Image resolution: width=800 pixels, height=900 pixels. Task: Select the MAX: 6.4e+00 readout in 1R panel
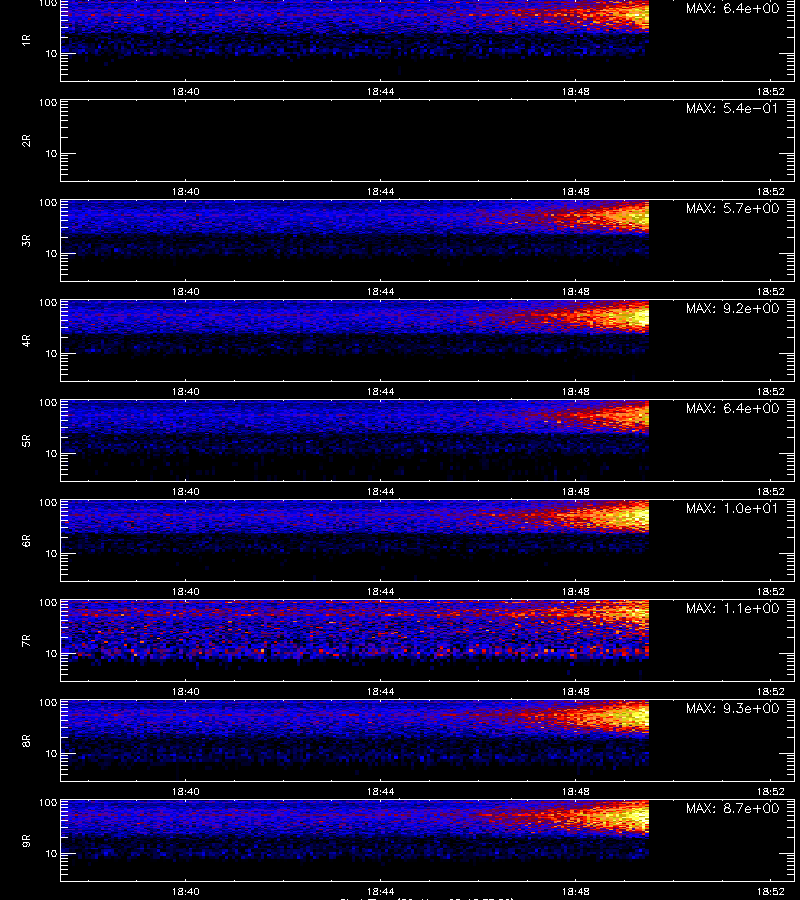tap(732, 9)
